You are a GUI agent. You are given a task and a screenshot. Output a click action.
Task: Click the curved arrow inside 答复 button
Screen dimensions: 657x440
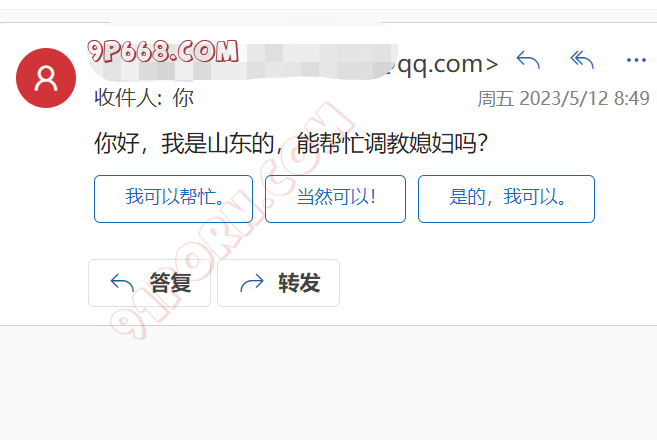pyautogui.click(x=122, y=283)
